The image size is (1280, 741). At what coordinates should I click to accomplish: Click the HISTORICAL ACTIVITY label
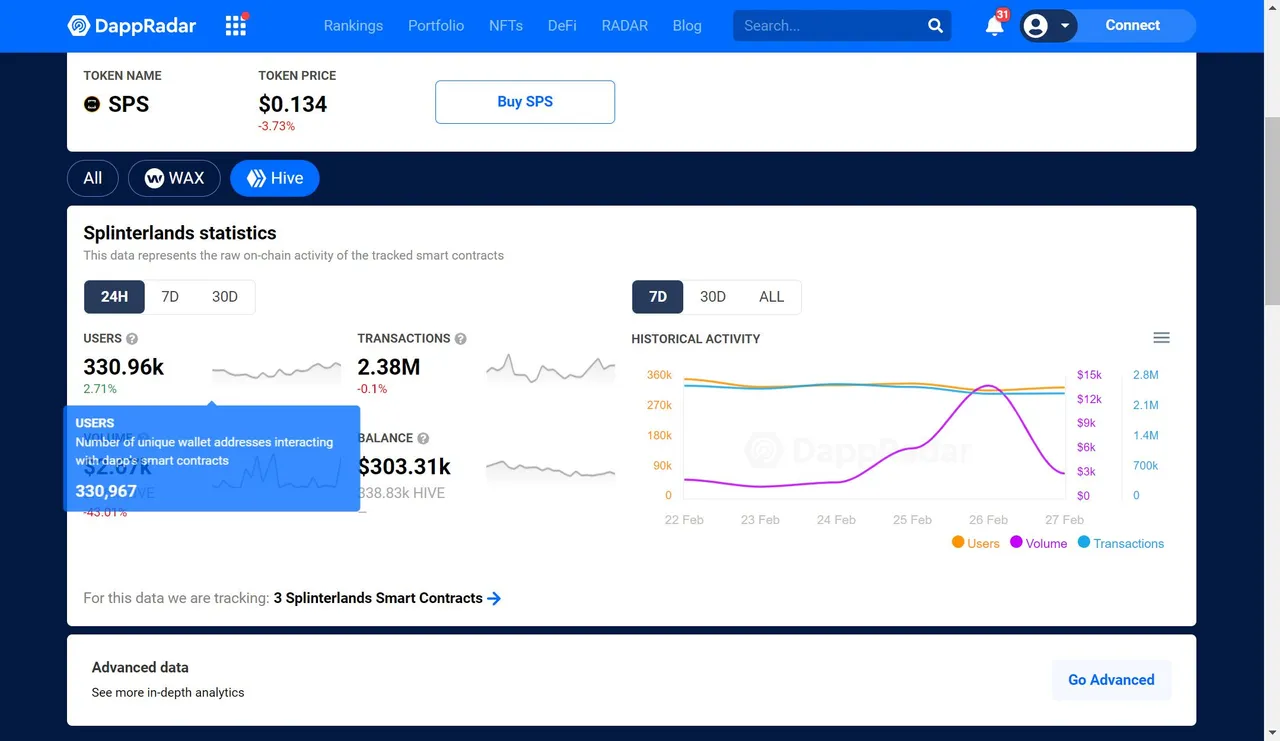pos(696,339)
